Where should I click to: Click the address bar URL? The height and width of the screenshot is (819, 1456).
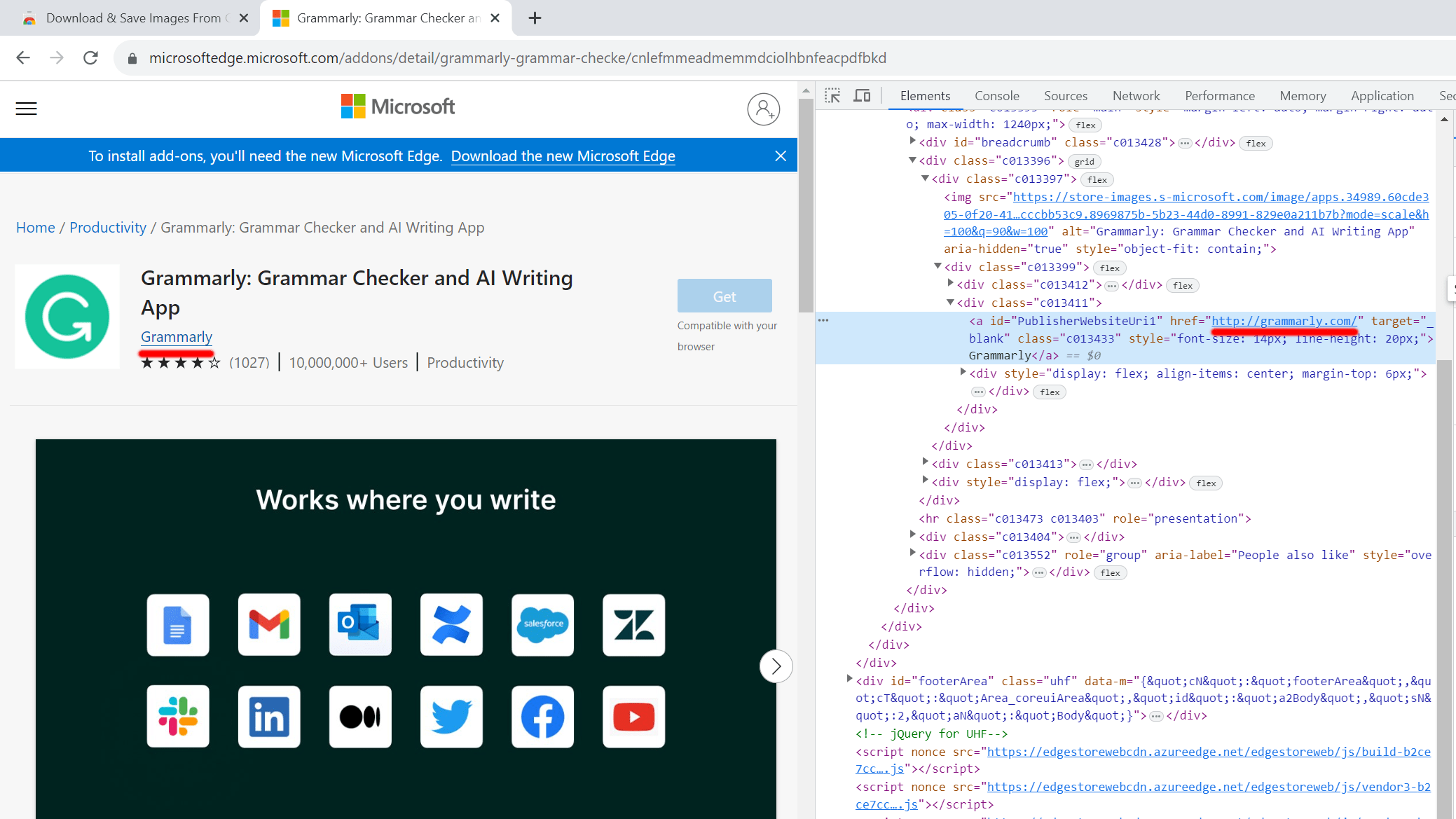(x=518, y=58)
